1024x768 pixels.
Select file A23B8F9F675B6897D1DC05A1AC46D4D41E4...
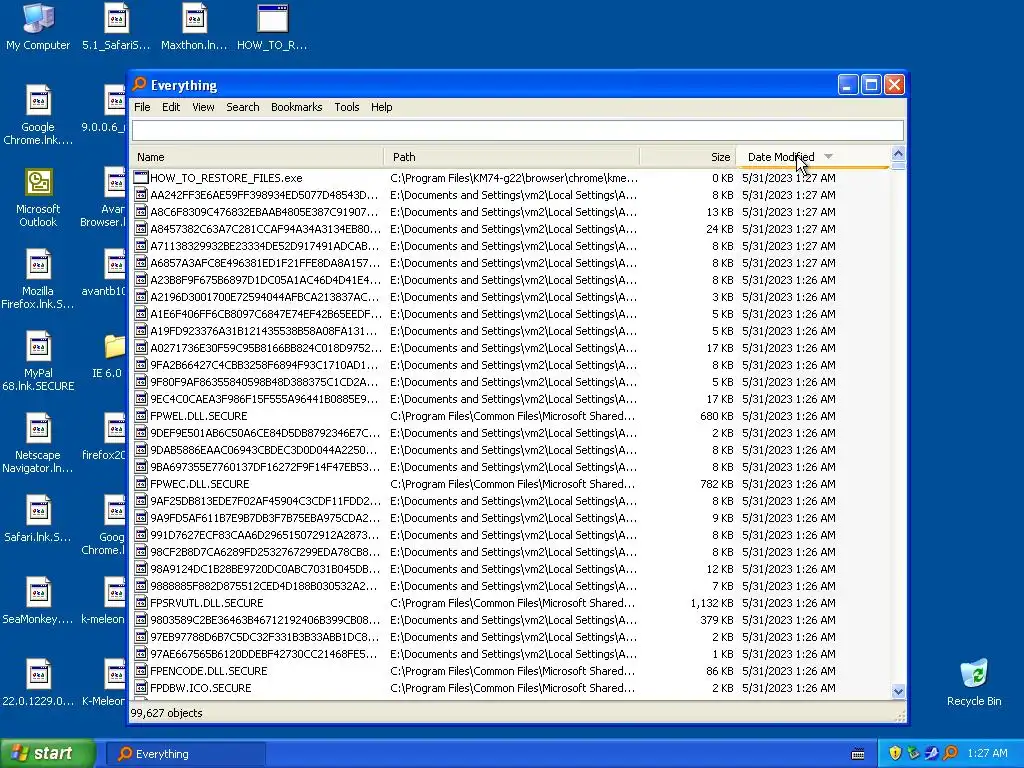[x=264, y=280]
